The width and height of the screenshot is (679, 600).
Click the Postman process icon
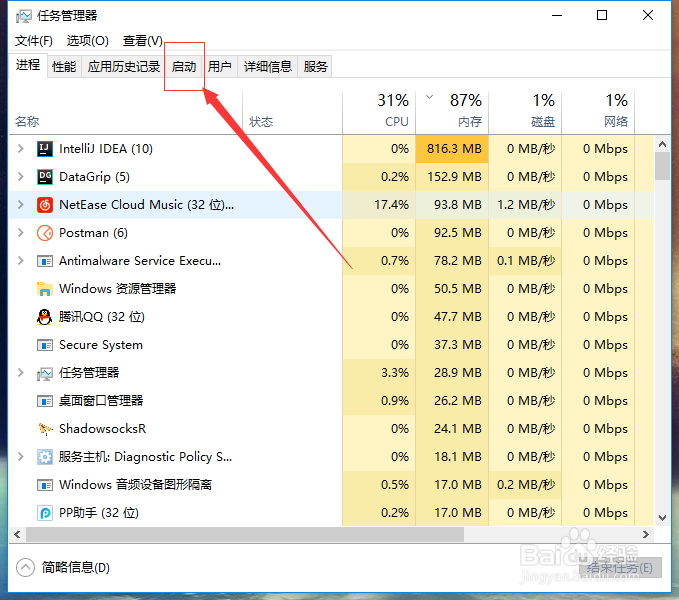click(45, 233)
